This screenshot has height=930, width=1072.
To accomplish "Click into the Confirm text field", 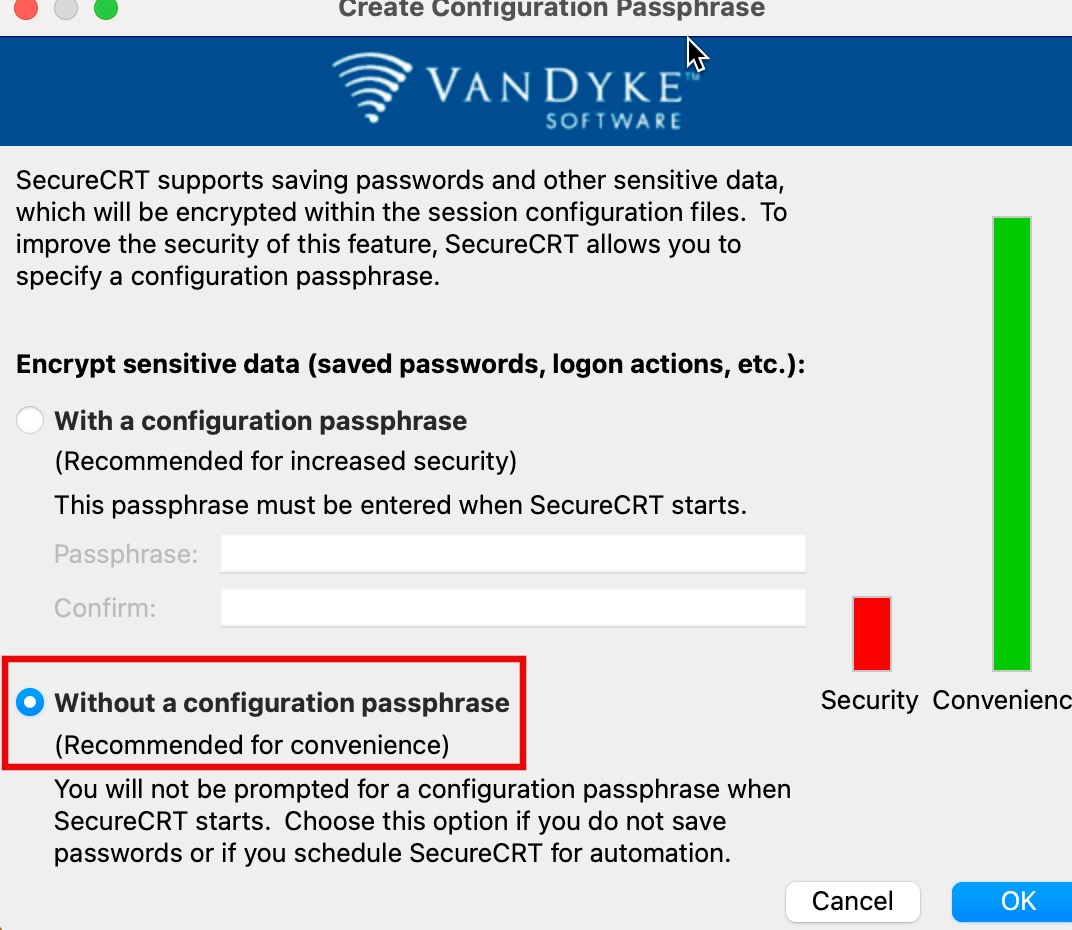I will [x=512, y=607].
